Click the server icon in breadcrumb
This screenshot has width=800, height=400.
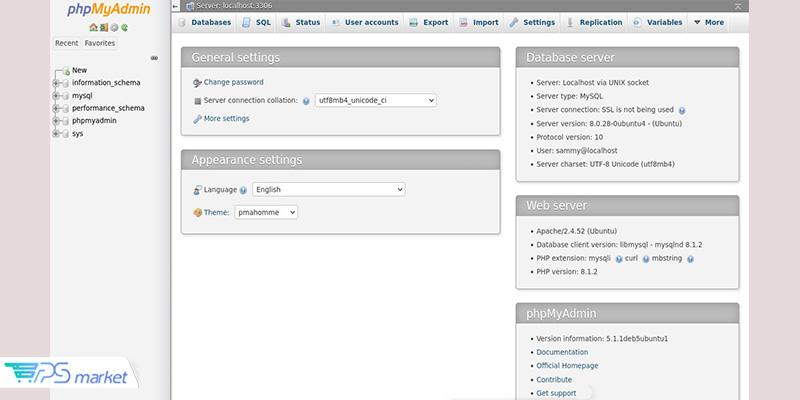[190, 6]
